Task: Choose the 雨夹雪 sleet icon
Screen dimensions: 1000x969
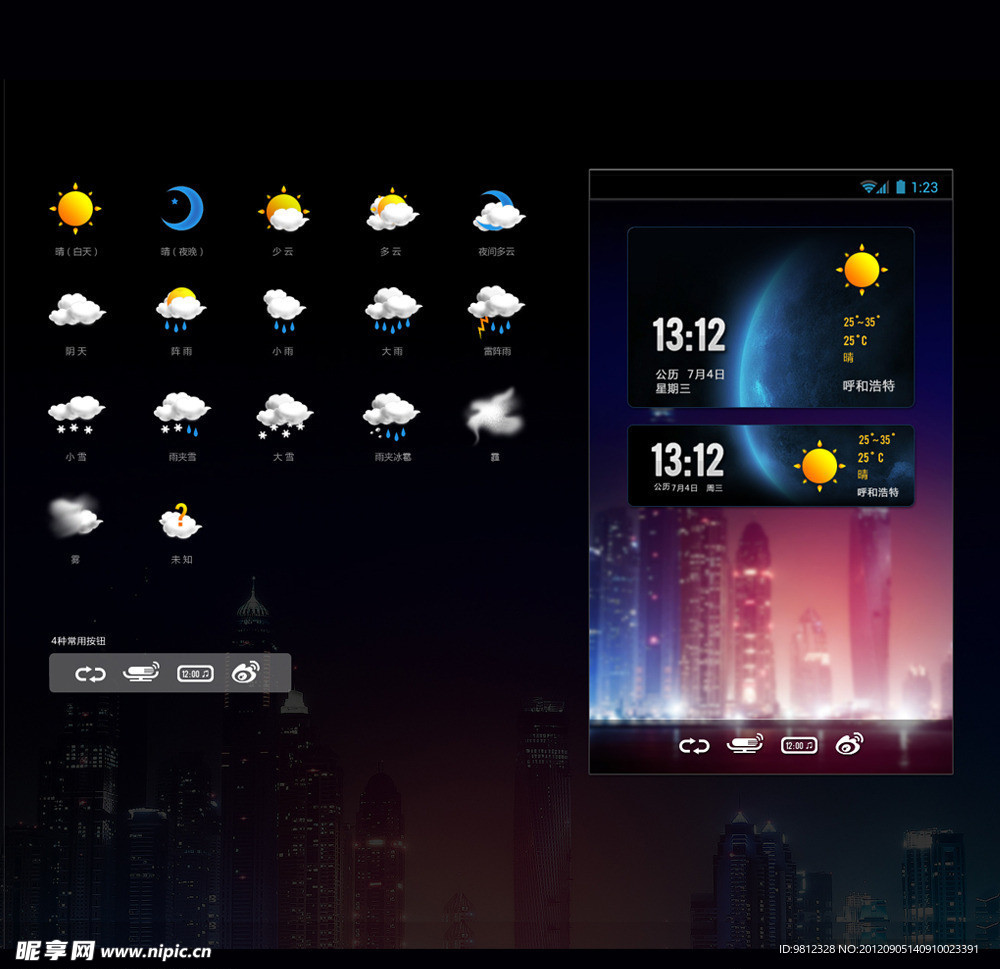Action: 182,415
